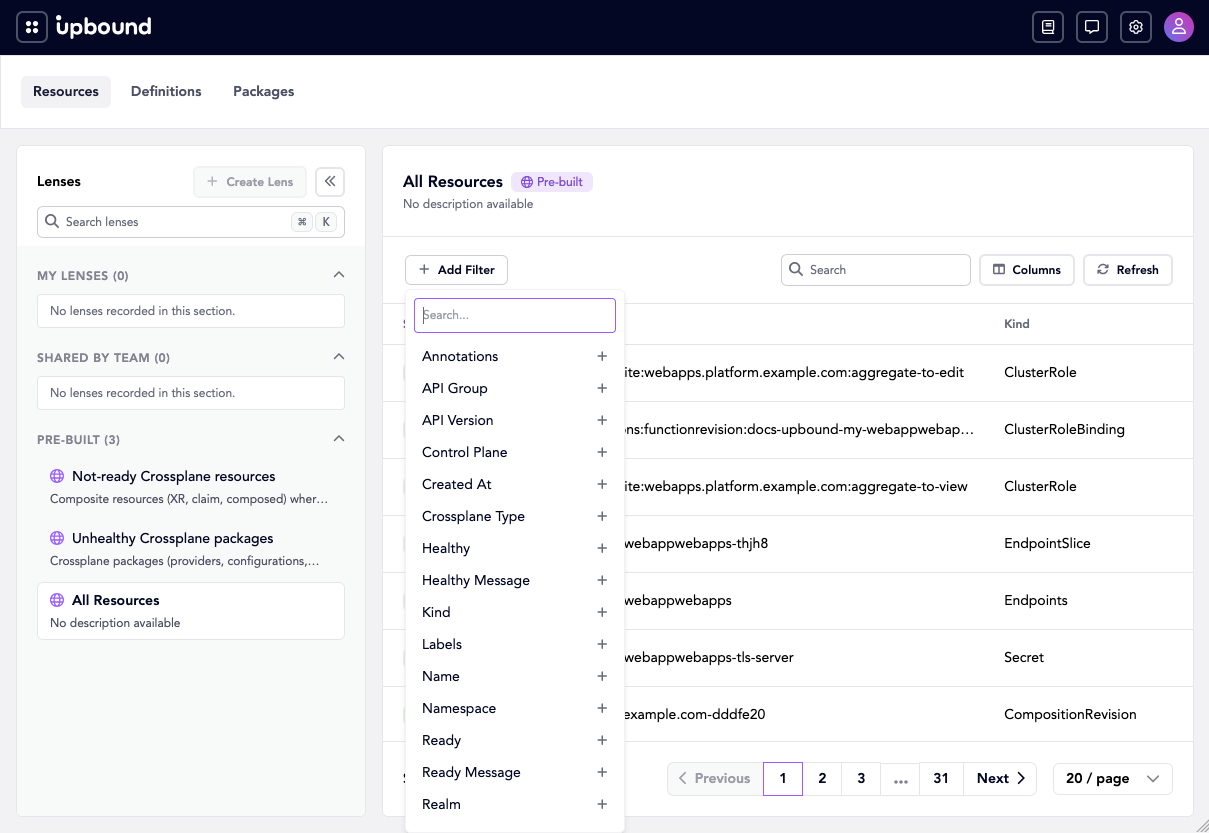Click the Columns button
Image resolution: width=1209 pixels, height=833 pixels.
point(1027,270)
